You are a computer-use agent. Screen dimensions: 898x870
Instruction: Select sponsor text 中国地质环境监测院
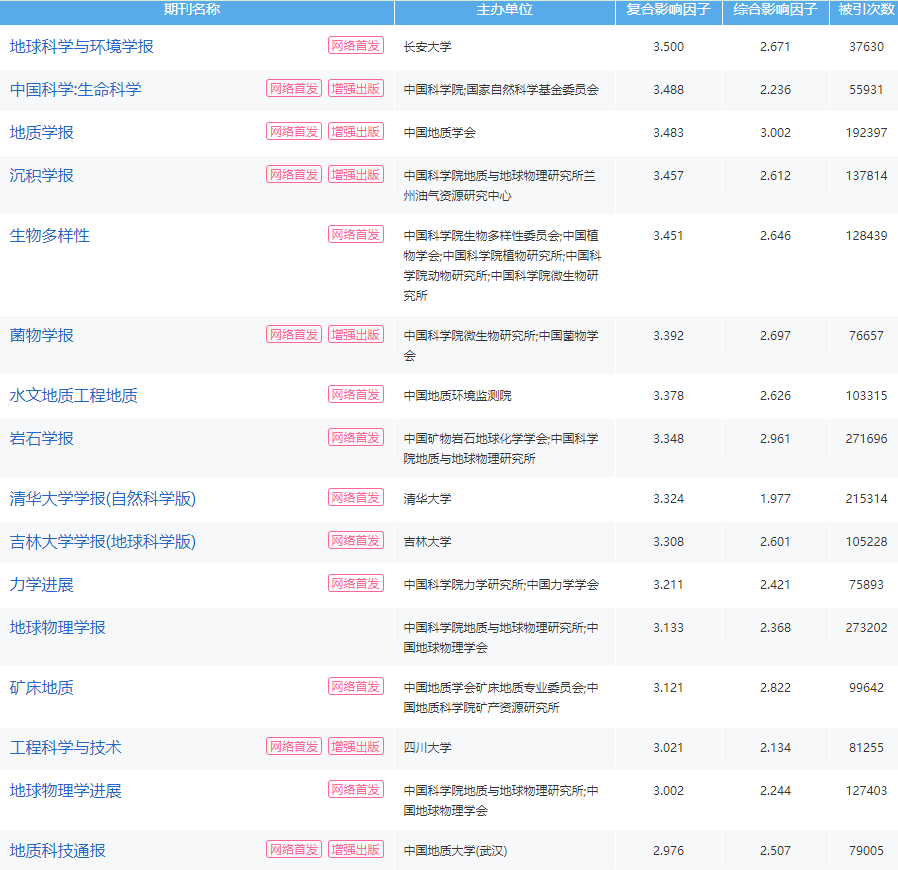[457, 396]
